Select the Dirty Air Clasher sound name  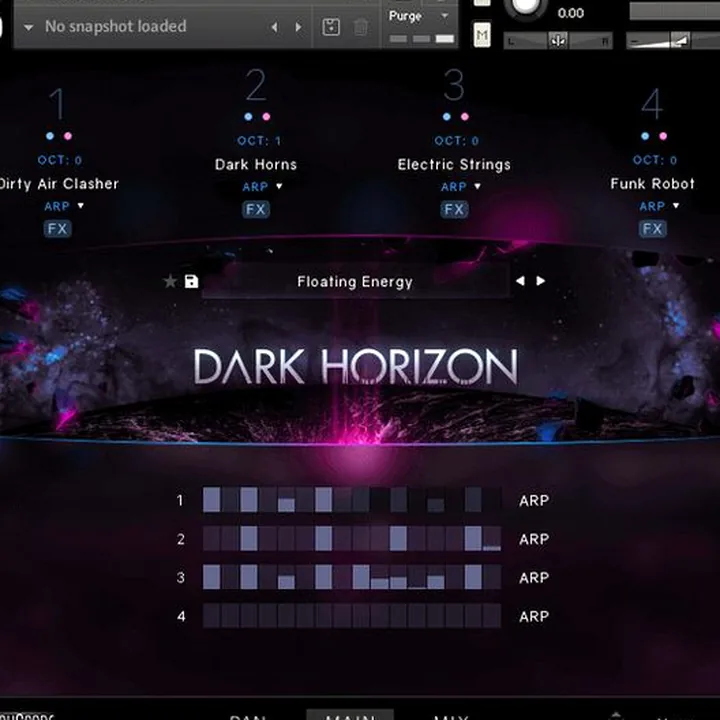59,184
